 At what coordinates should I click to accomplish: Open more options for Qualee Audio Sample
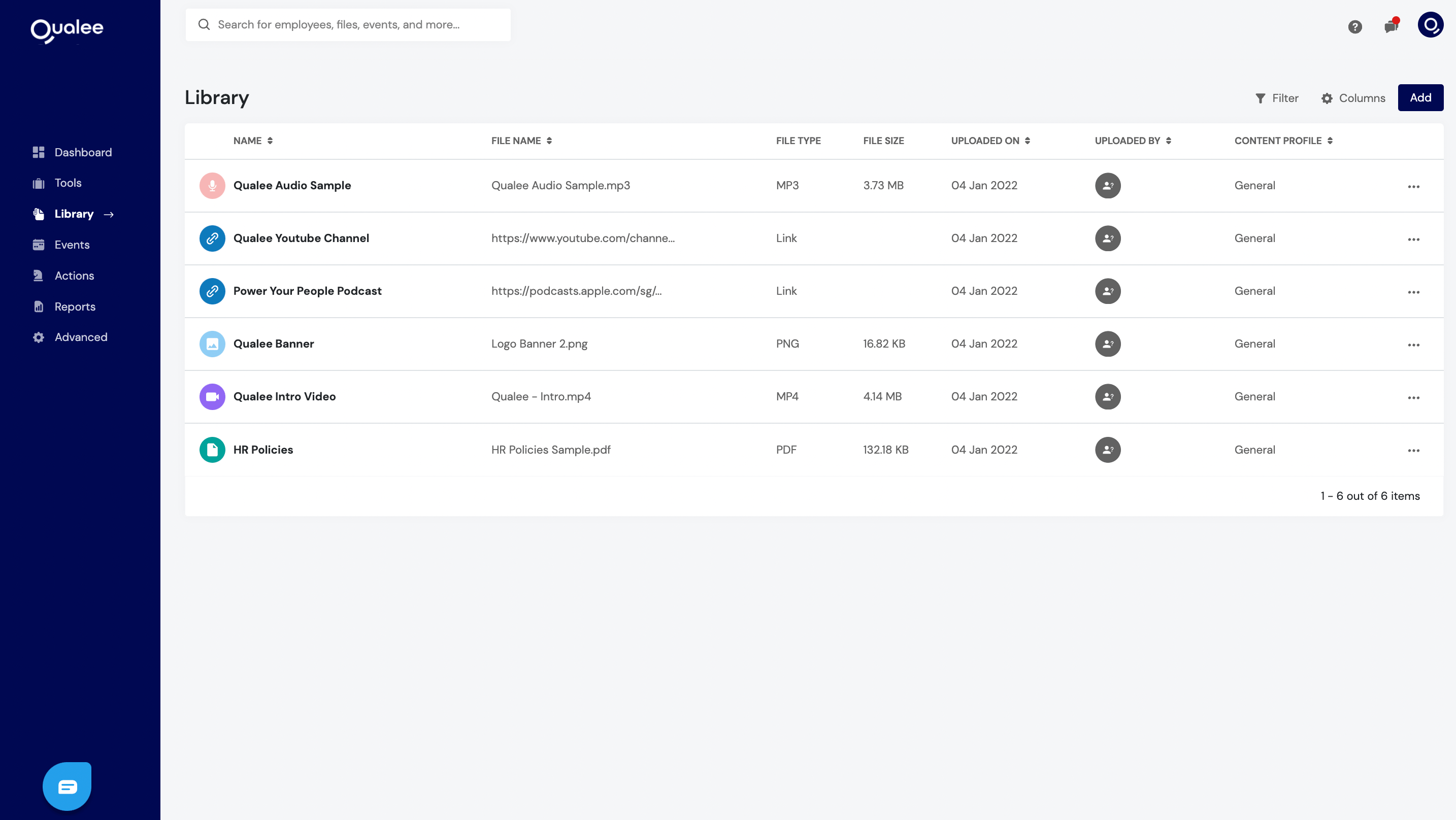(1413, 187)
